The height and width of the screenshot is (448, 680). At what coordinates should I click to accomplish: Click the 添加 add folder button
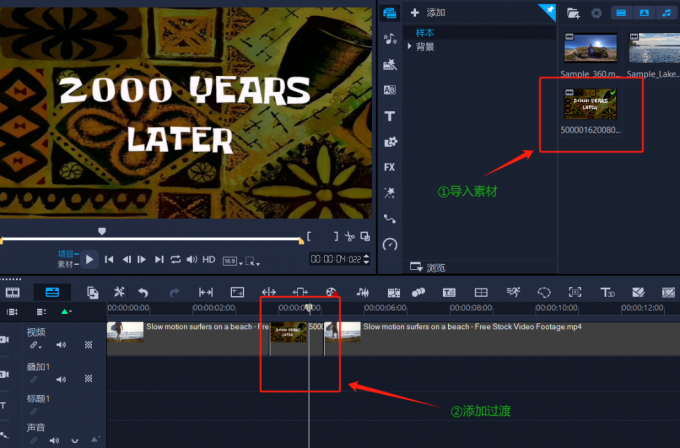[x=428, y=13]
